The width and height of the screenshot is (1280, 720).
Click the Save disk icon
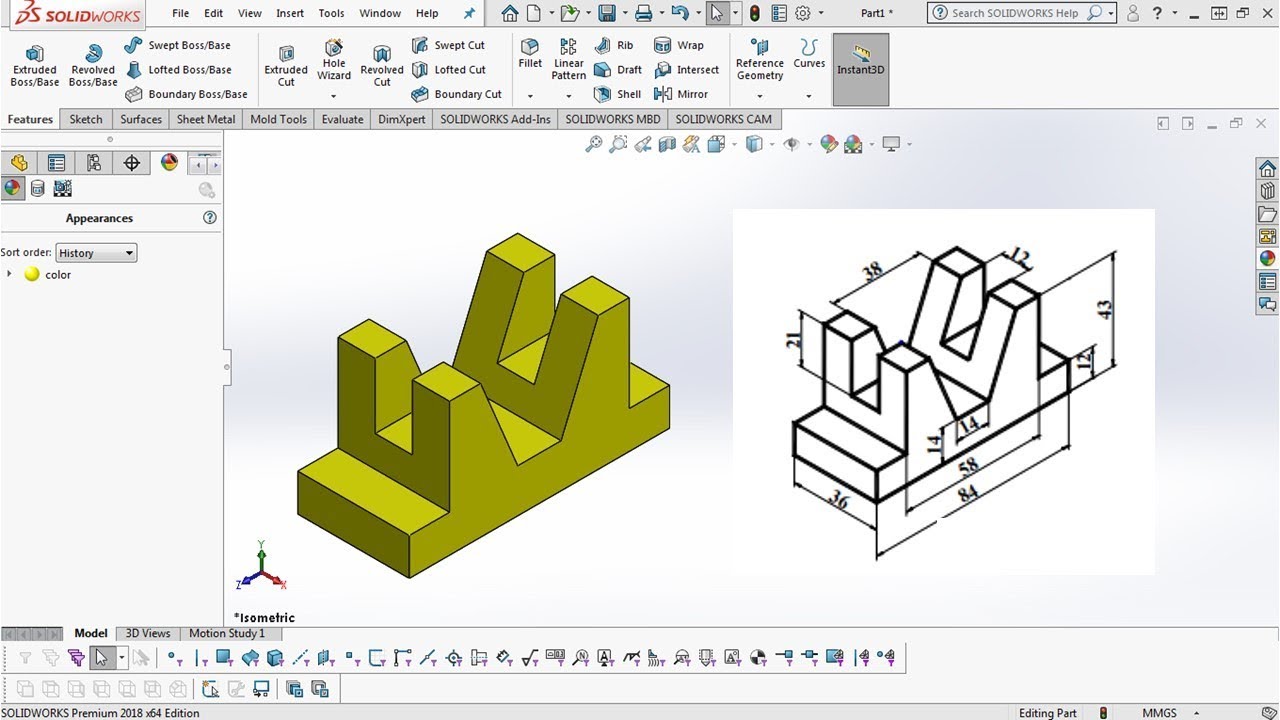(x=606, y=14)
